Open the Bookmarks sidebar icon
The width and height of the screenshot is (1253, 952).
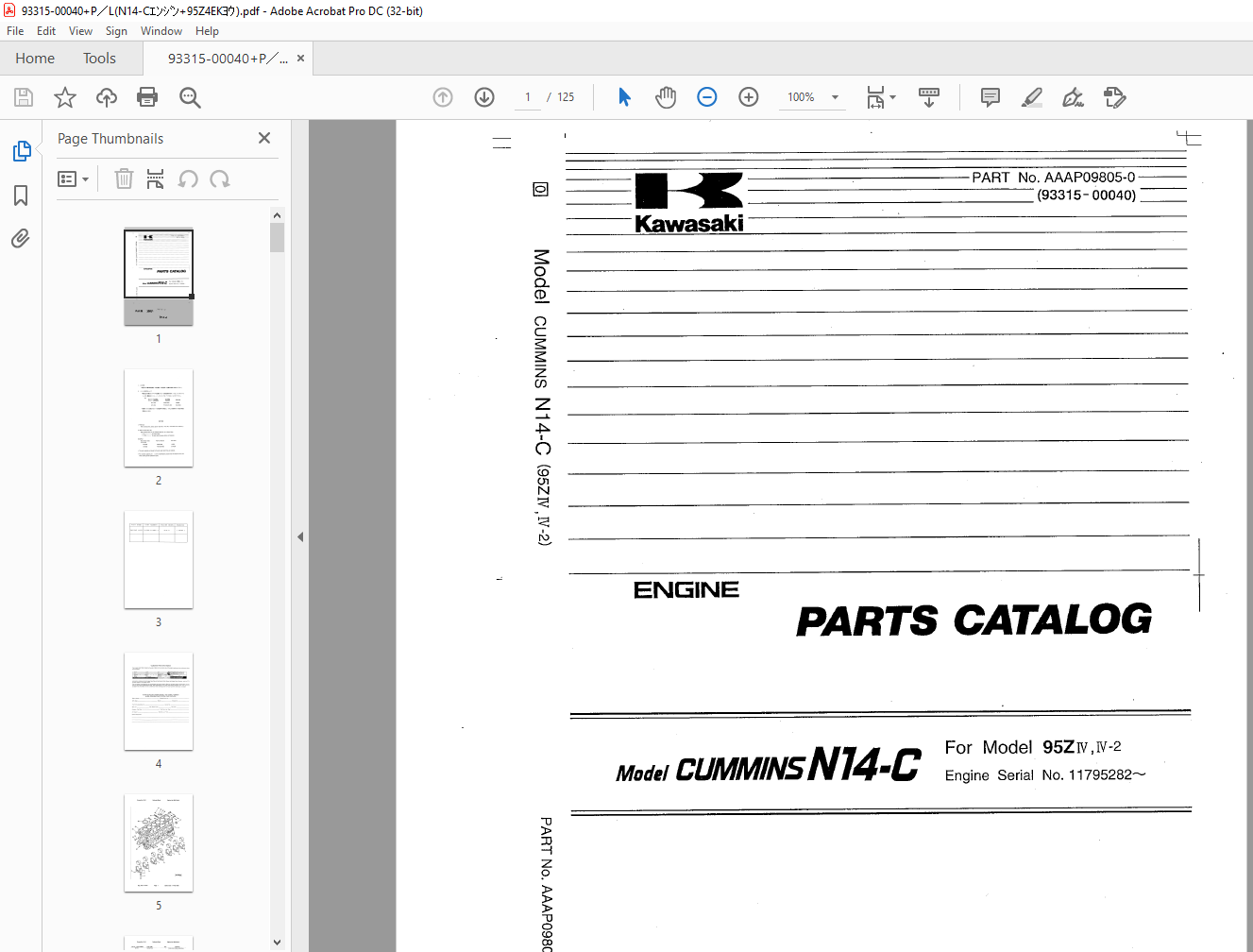tap(21, 195)
